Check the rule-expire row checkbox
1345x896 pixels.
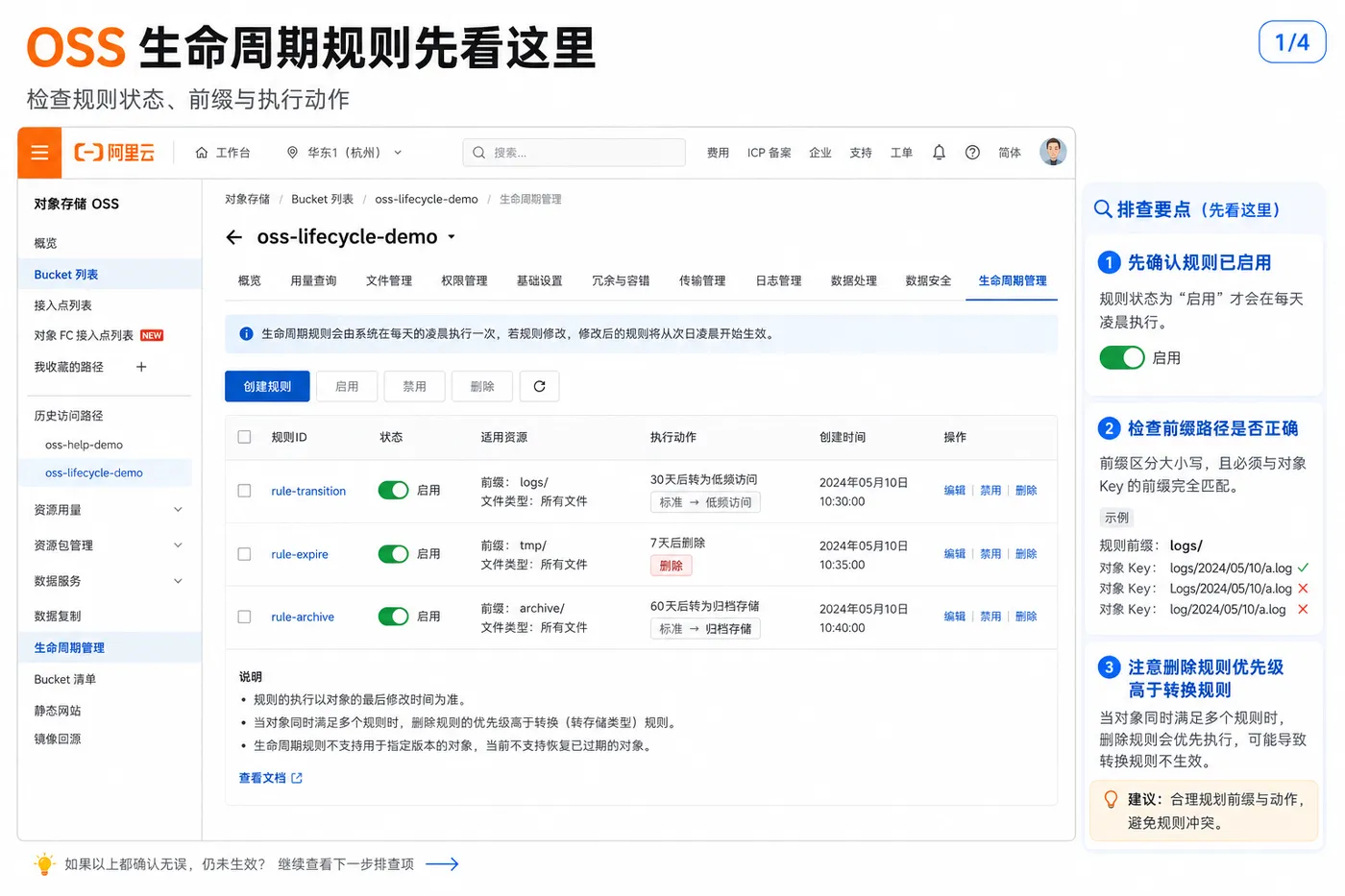click(244, 554)
